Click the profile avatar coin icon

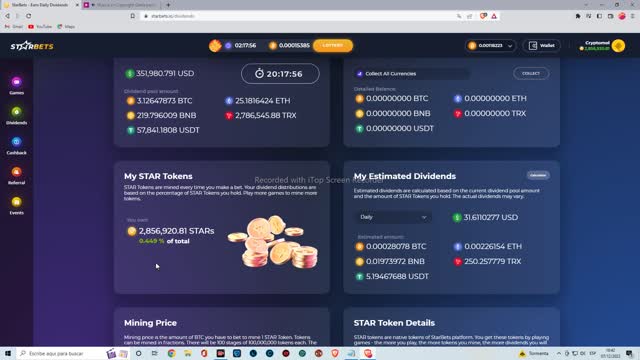pos(618,45)
